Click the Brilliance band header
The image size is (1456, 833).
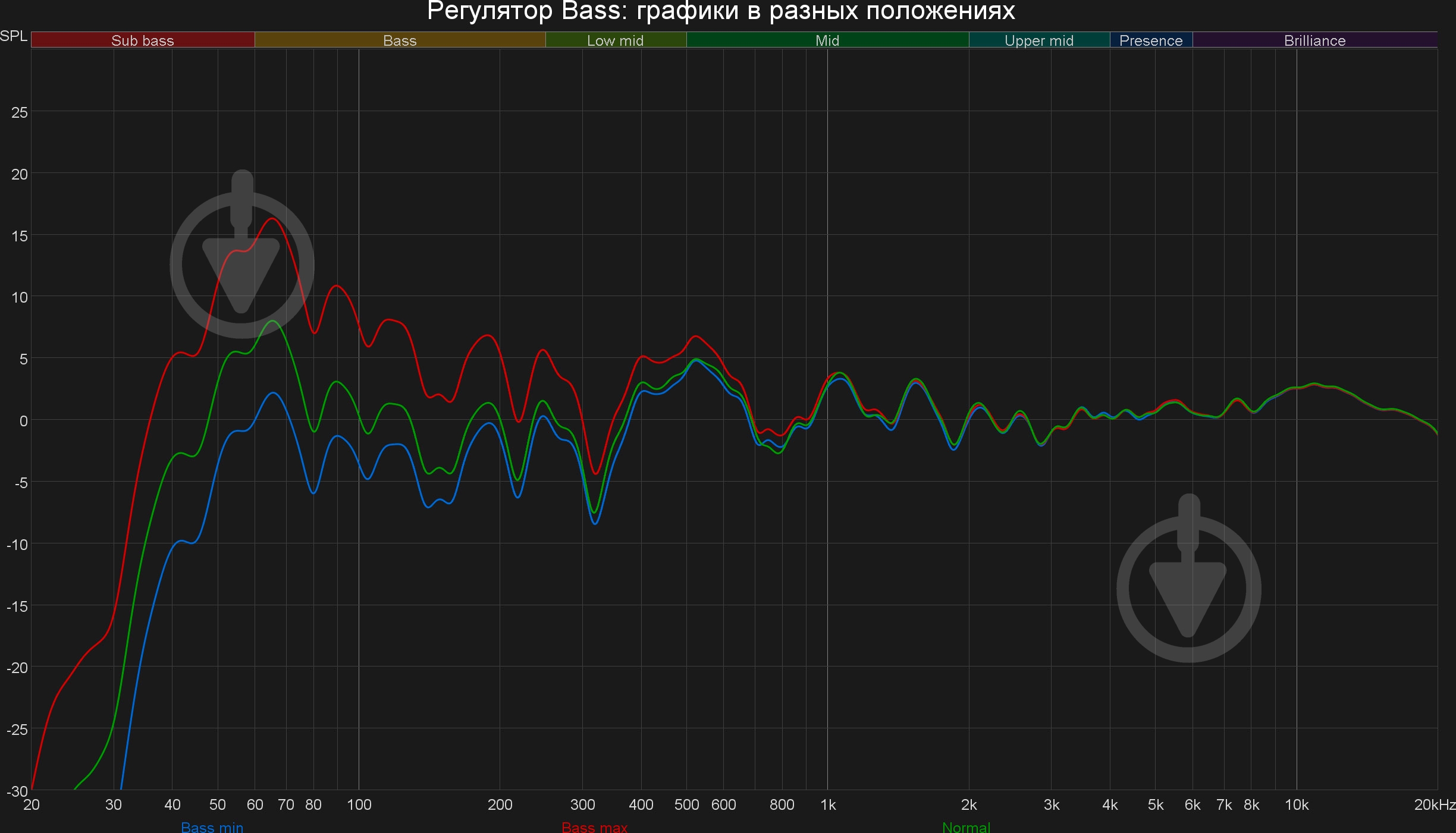pos(1314,40)
